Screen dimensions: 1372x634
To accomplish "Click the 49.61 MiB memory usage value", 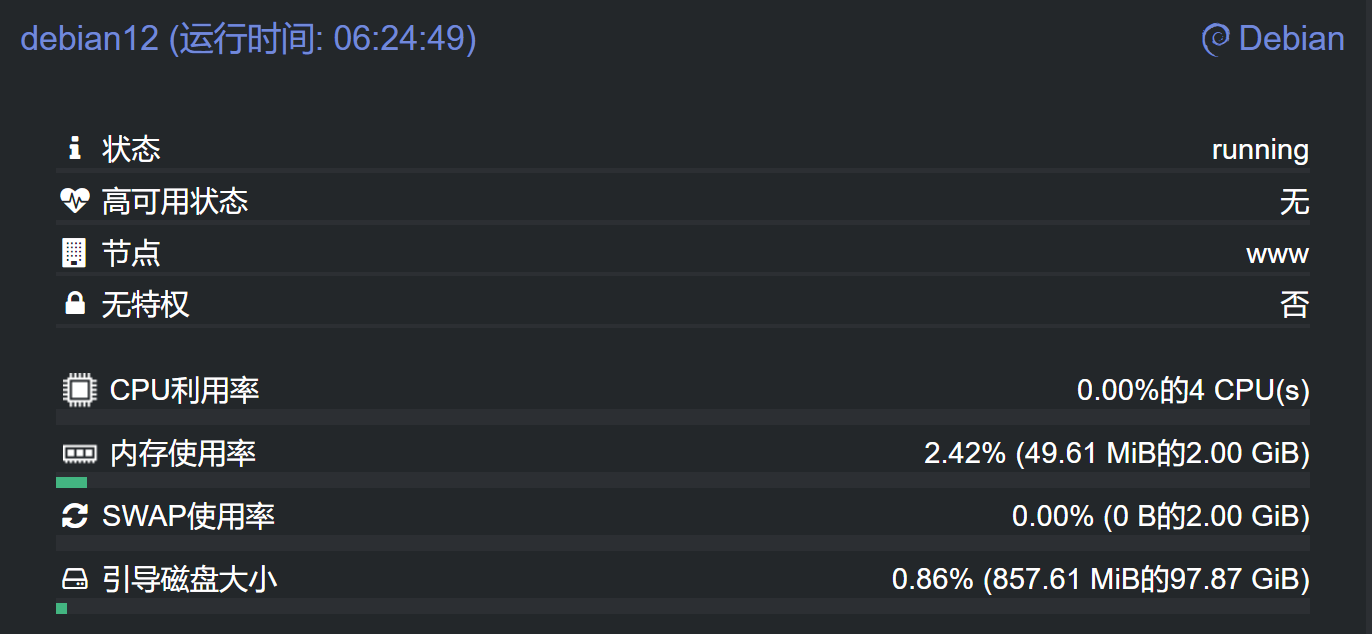I will [1116, 454].
